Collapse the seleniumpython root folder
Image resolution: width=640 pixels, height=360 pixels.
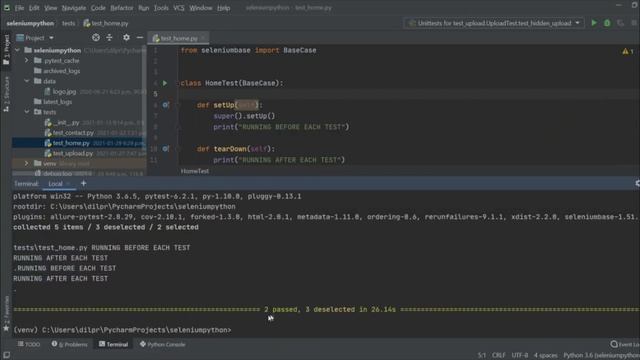tap(17, 50)
